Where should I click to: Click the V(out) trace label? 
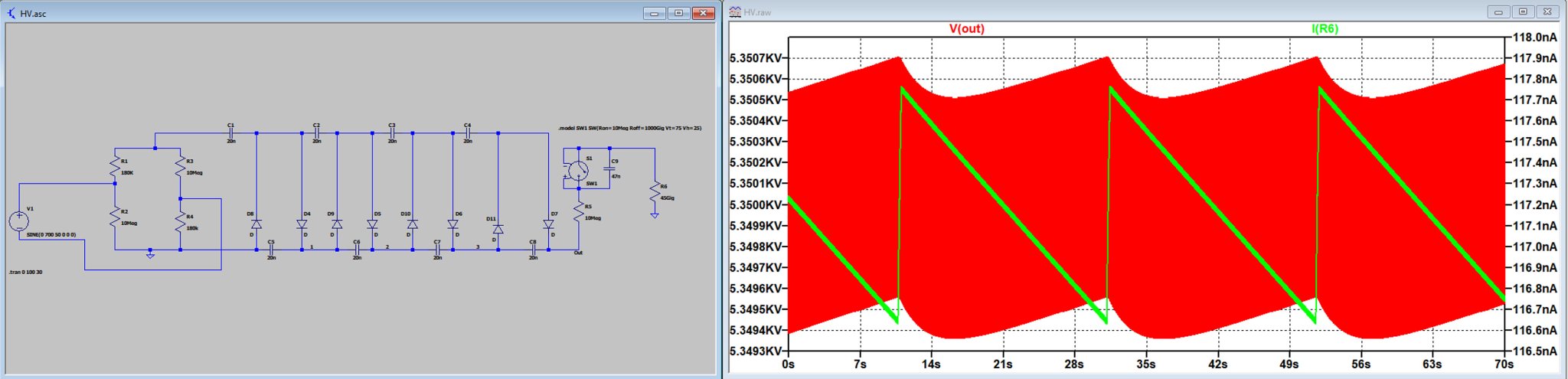pyautogui.click(x=967, y=28)
